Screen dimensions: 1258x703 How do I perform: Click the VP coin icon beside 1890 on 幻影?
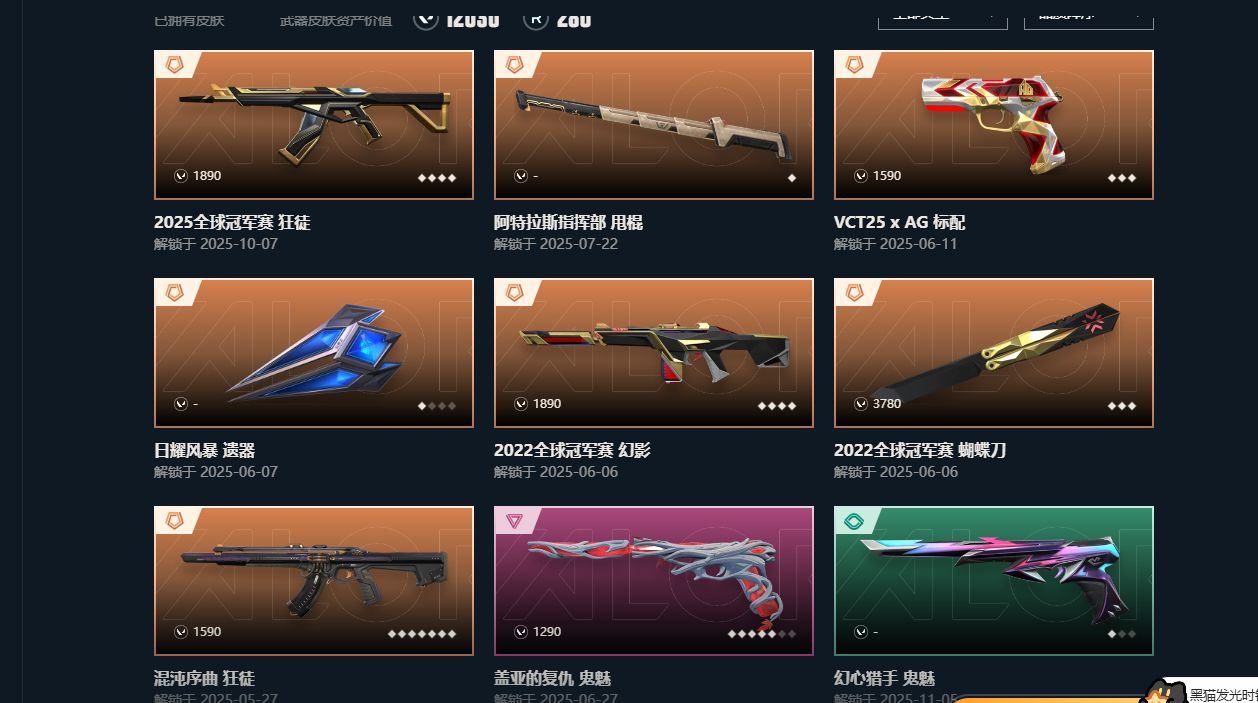point(521,404)
